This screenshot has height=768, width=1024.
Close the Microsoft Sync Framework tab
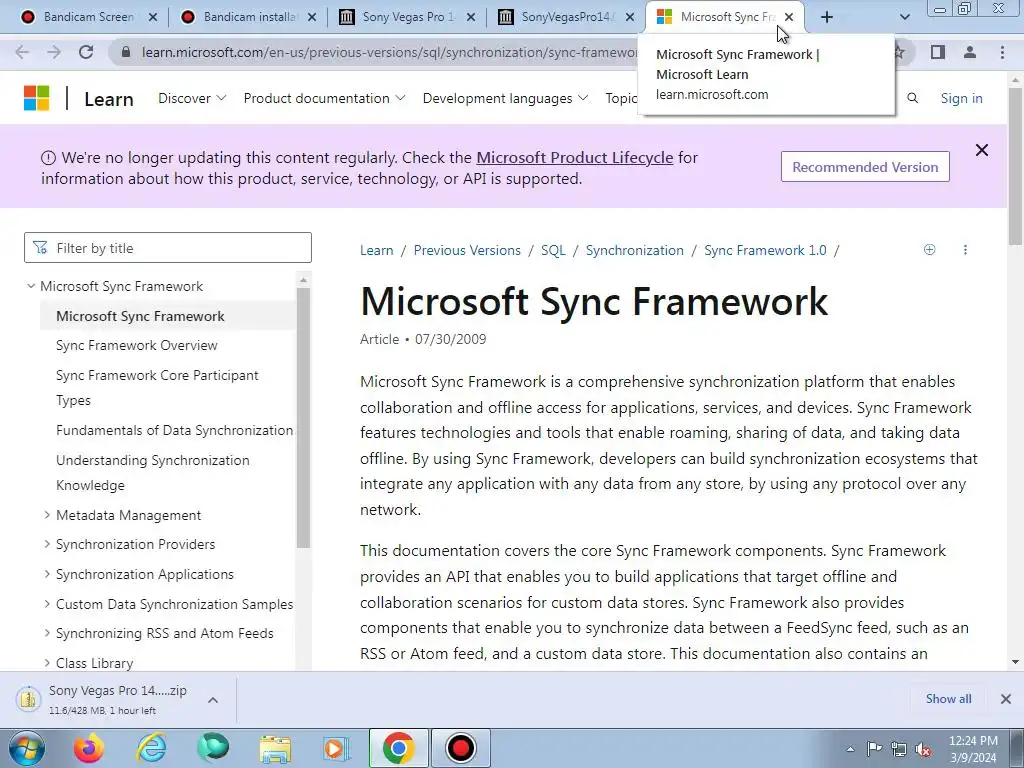pos(789,17)
